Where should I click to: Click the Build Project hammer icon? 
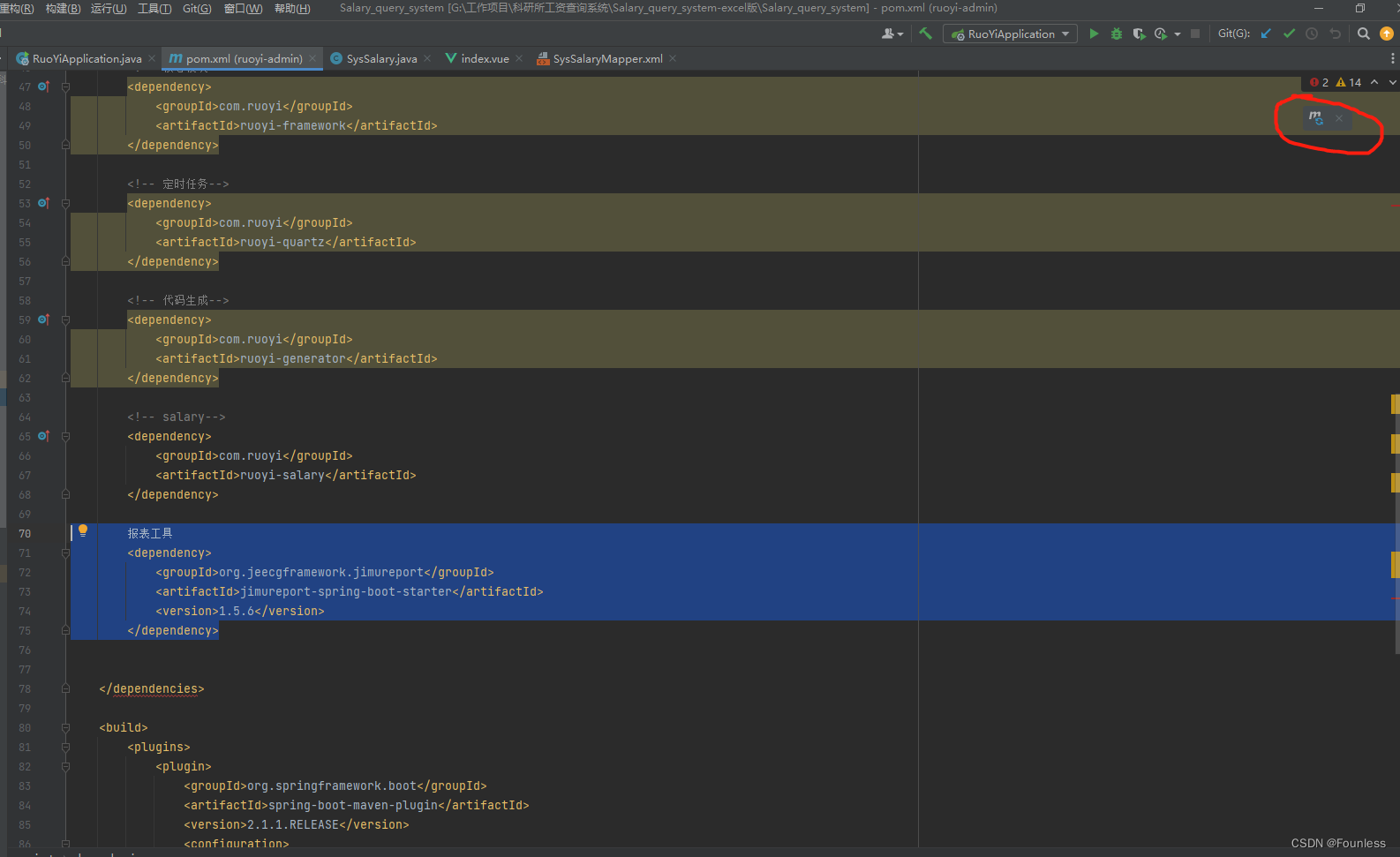[925, 34]
